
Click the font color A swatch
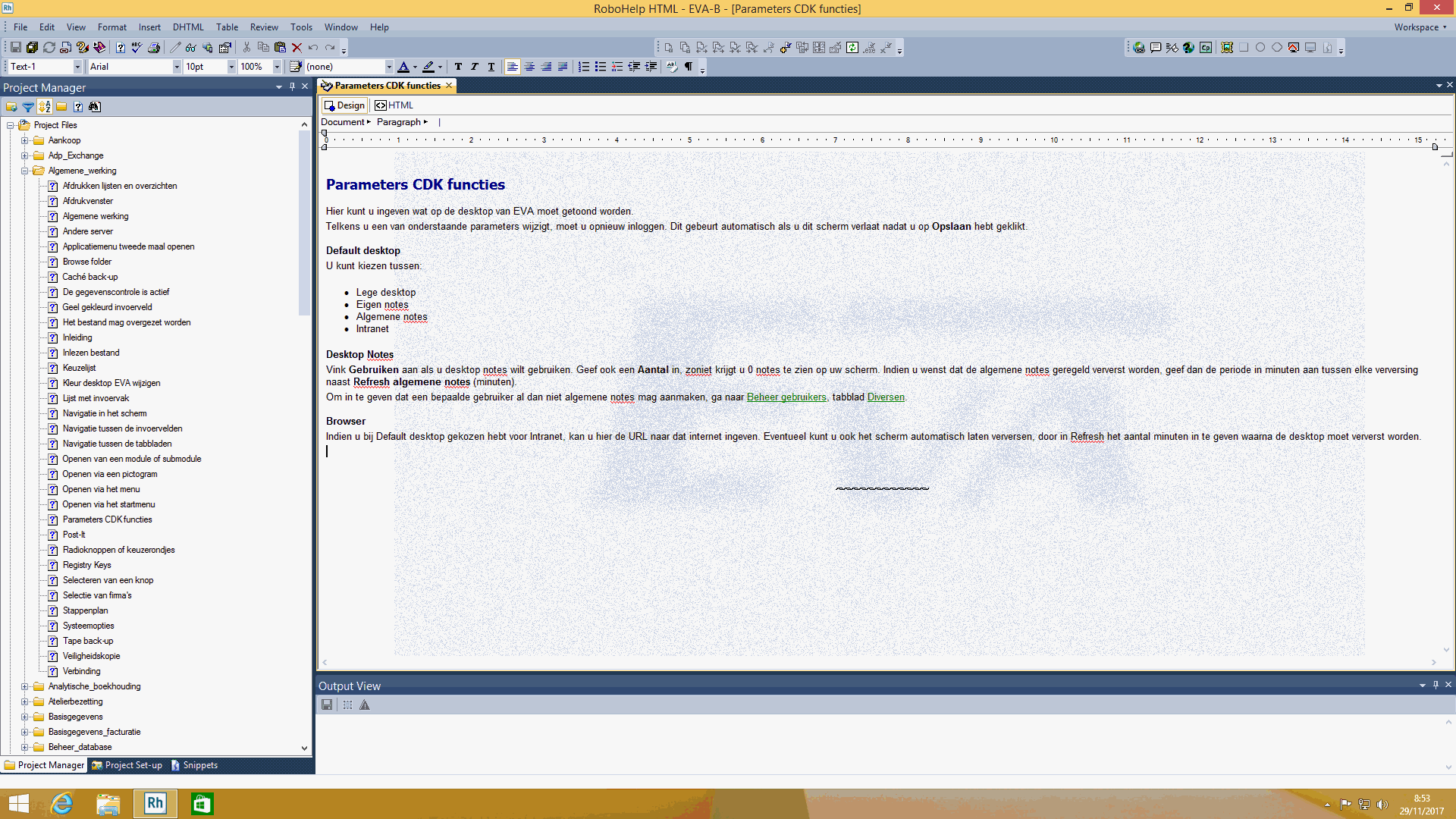[403, 67]
